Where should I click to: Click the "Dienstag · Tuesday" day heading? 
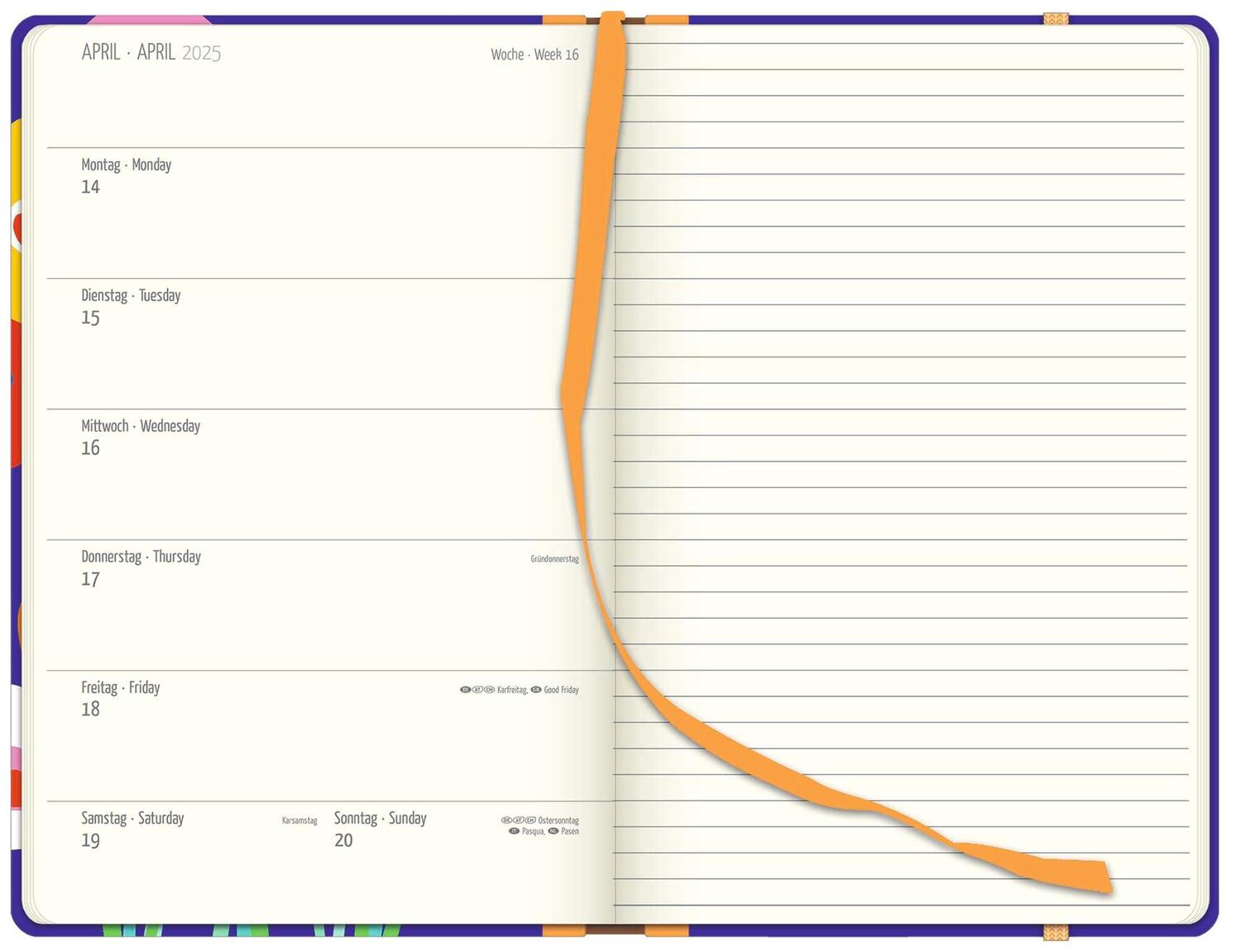coord(131,295)
